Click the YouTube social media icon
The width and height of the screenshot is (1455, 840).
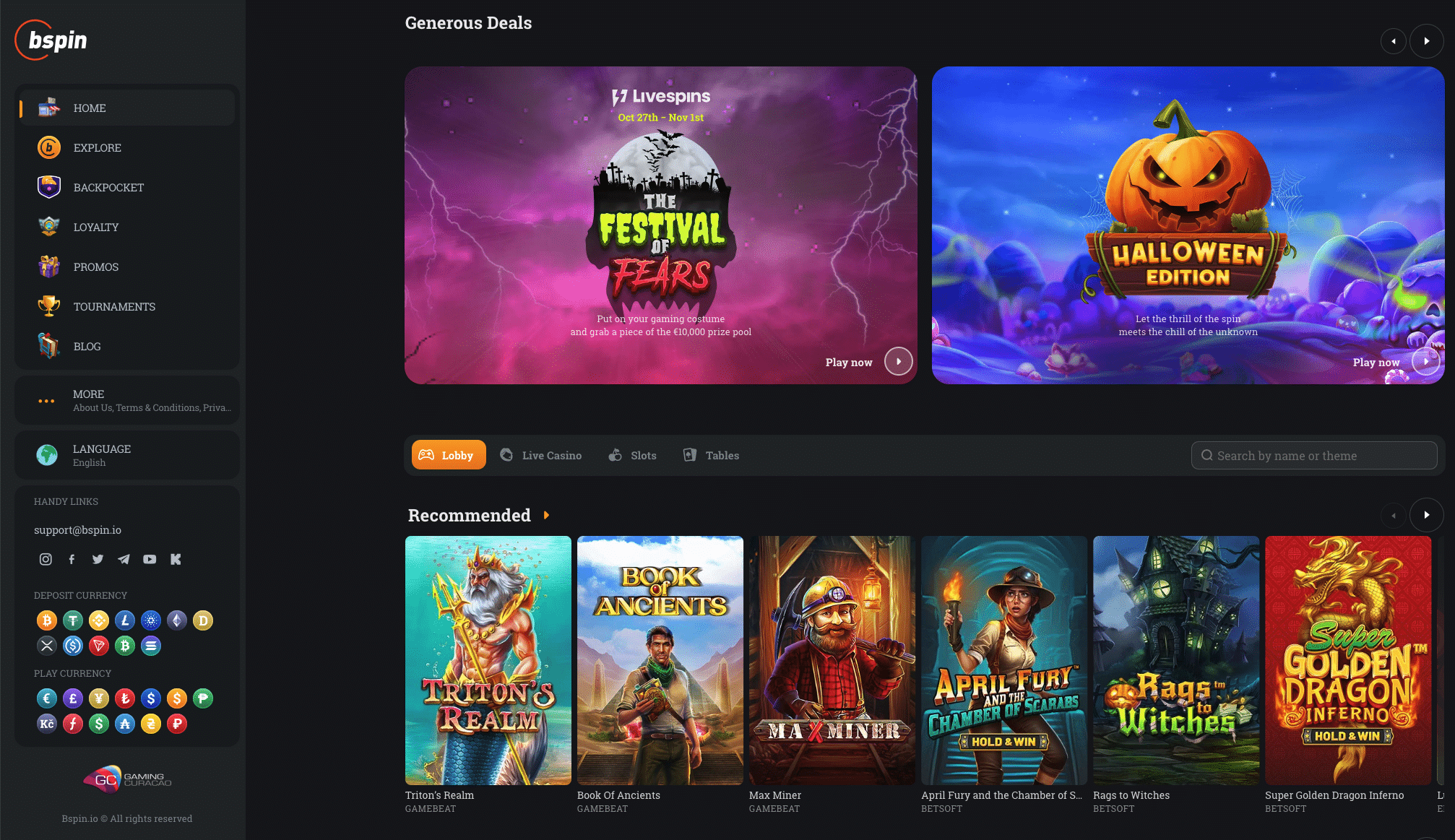pos(149,559)
